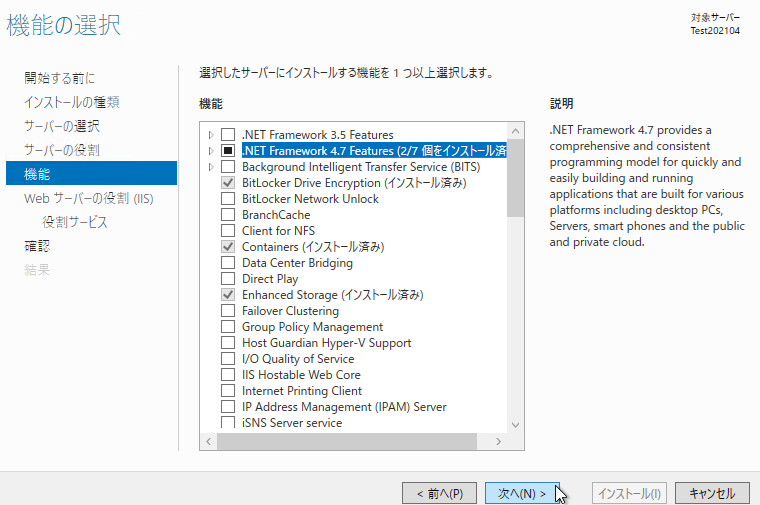Select the Failover Clustering row text
760x505 pixels.
290,311
